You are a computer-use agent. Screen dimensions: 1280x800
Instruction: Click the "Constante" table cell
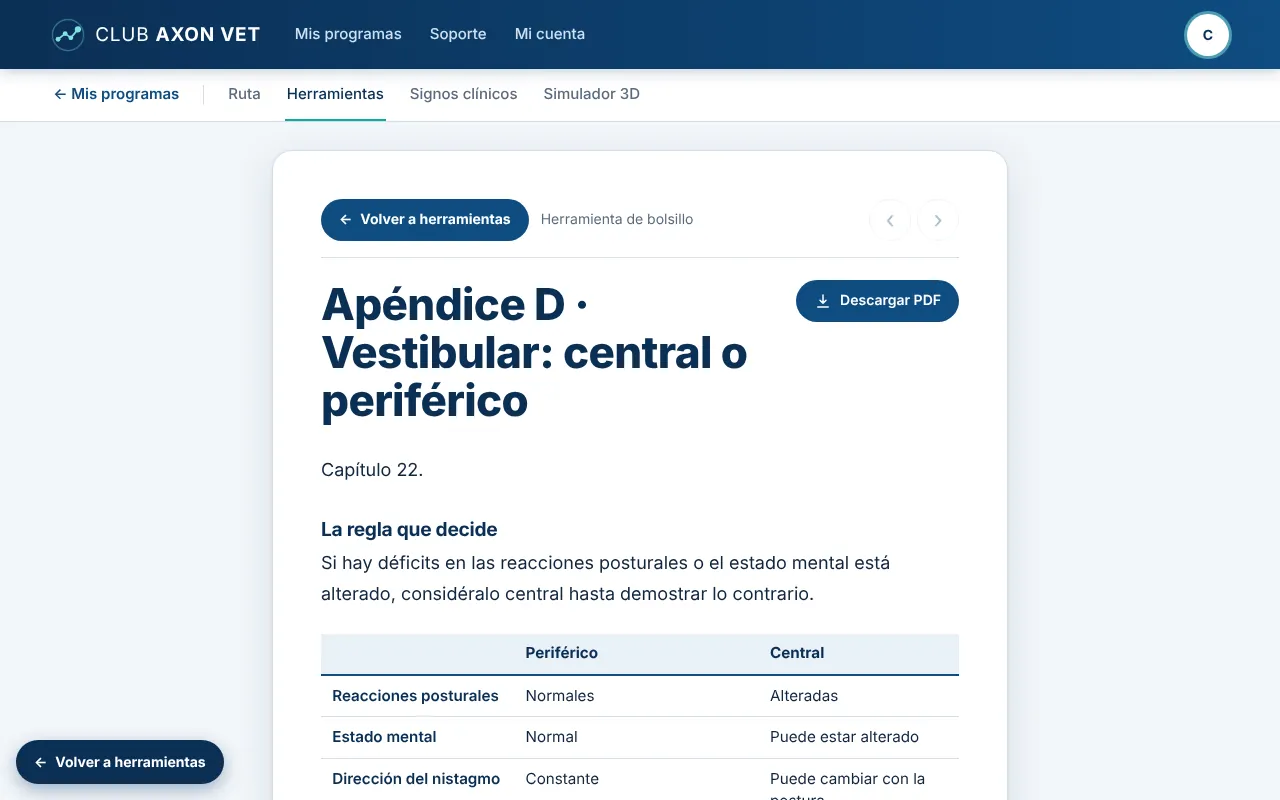[562, 779]
